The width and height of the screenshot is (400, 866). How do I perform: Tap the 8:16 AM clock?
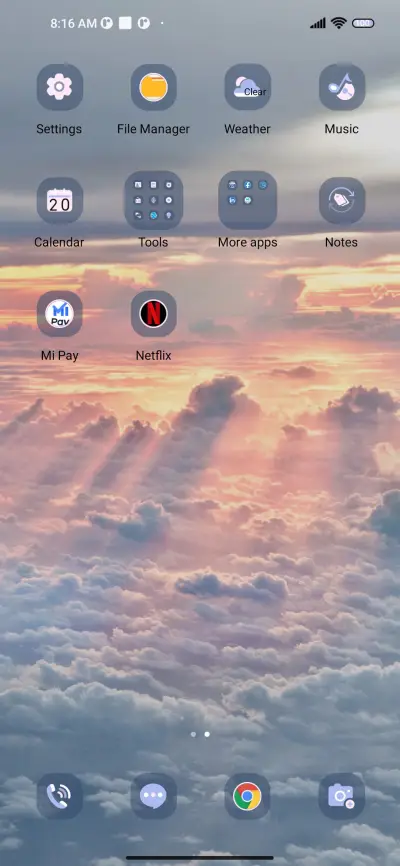pyautogui.click(x=73, y=23)
